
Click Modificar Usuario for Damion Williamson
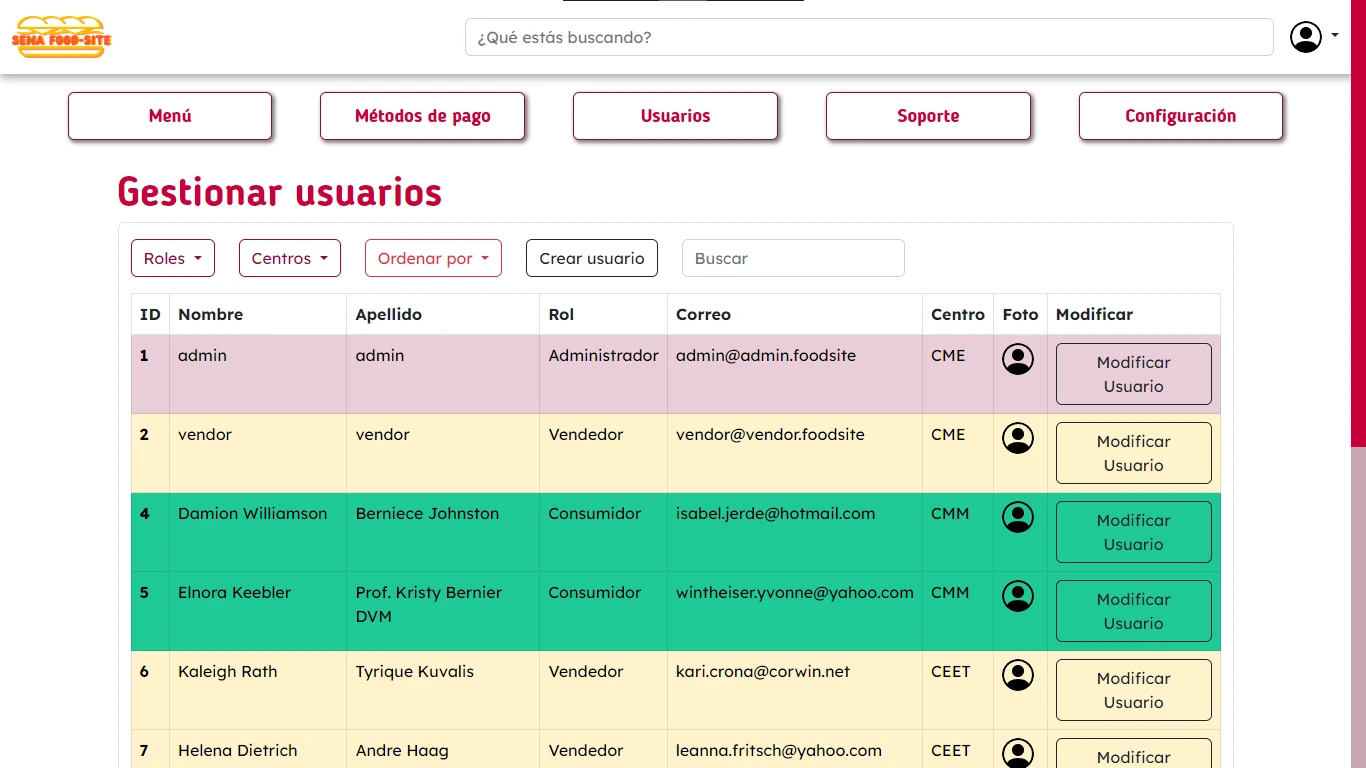[1134, 532]
